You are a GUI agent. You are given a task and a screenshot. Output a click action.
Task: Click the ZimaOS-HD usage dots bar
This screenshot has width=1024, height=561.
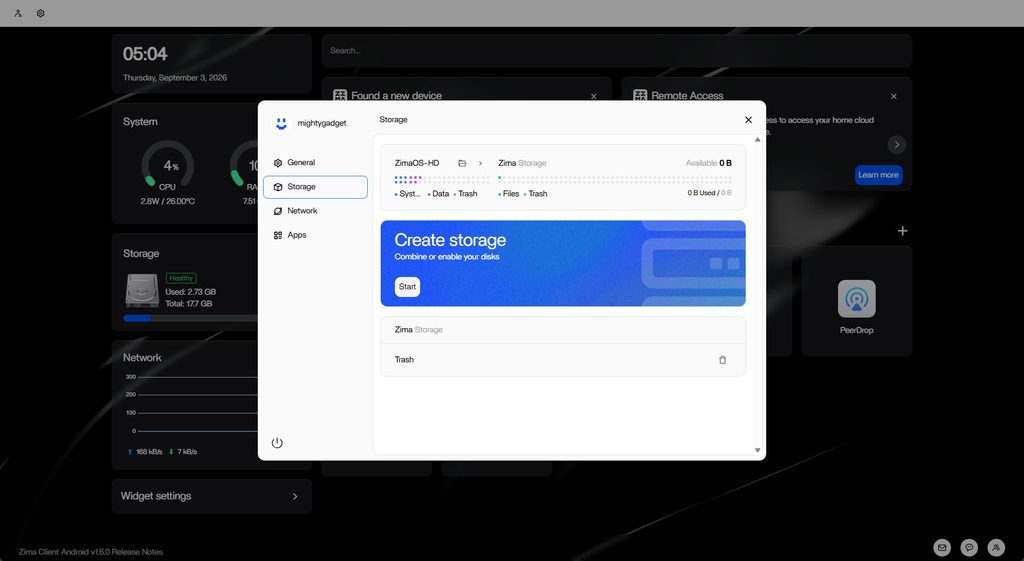pos(441,180)
